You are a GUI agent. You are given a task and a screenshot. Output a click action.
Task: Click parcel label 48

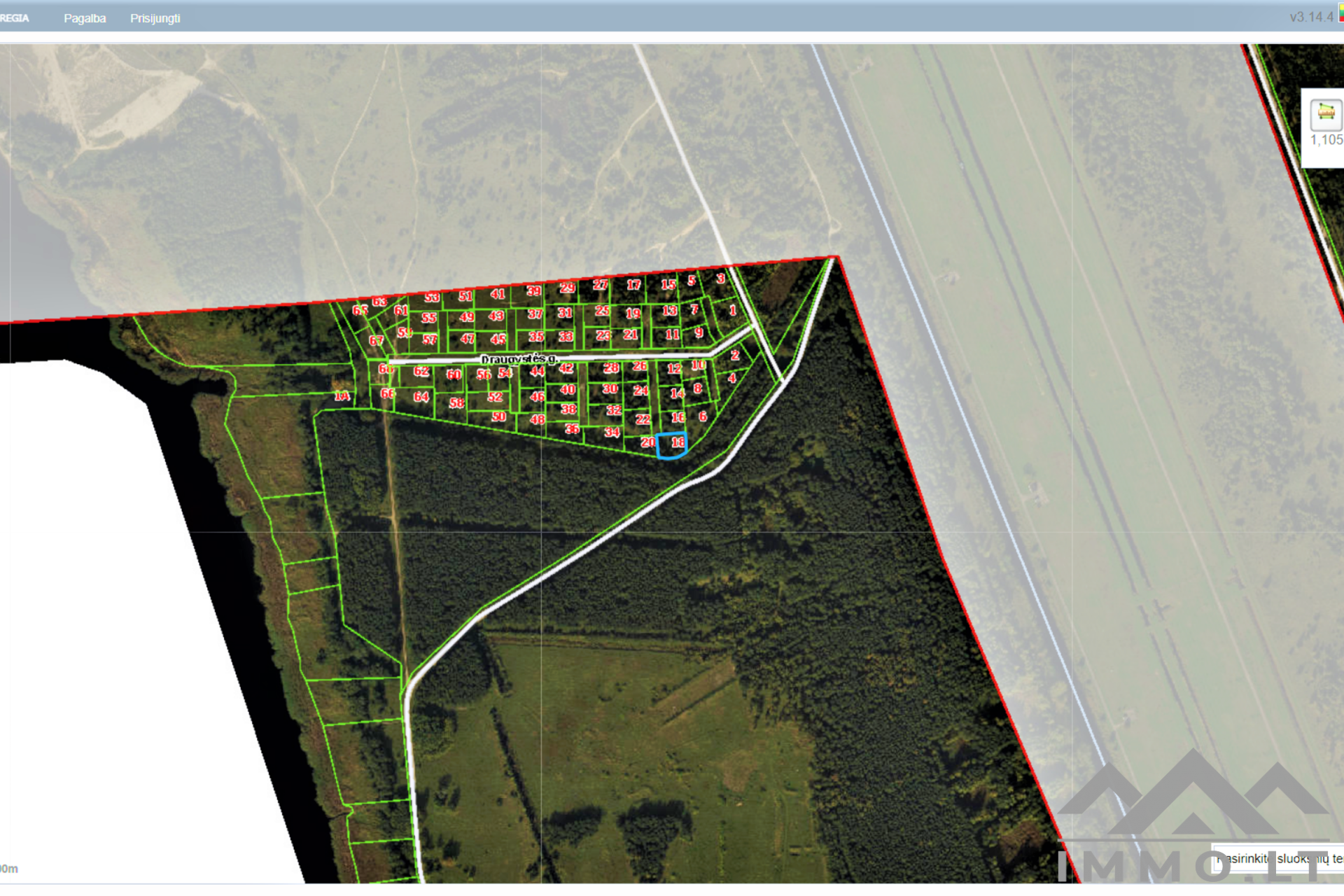click(538, 419)
